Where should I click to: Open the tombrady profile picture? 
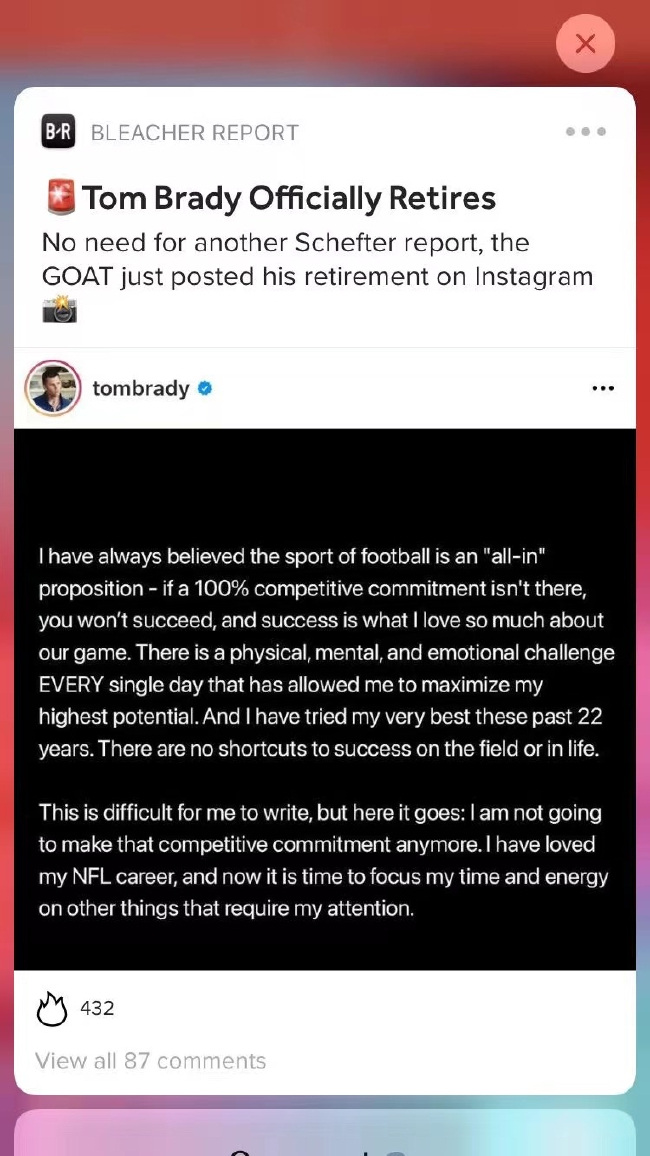tap(53, 388)
